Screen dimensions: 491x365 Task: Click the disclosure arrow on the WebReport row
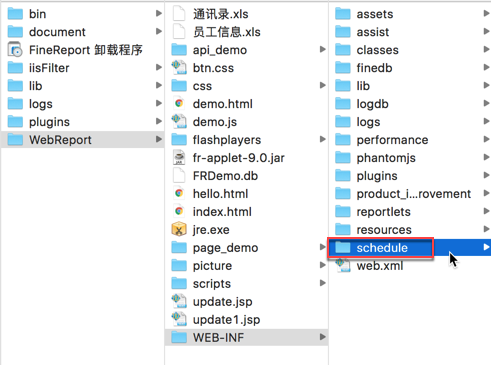(x=159, y=139)
